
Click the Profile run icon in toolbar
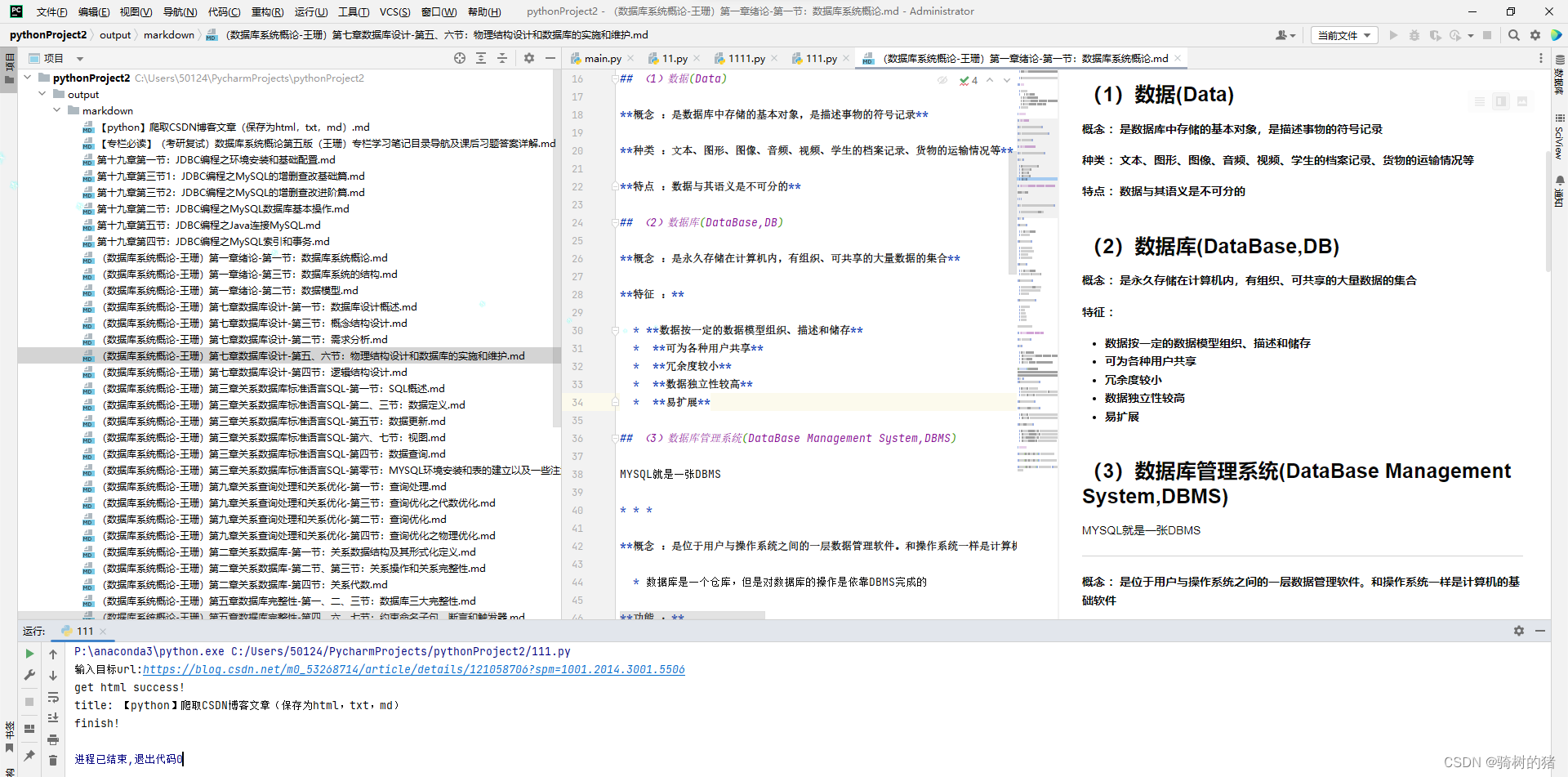pos(1455,35)
